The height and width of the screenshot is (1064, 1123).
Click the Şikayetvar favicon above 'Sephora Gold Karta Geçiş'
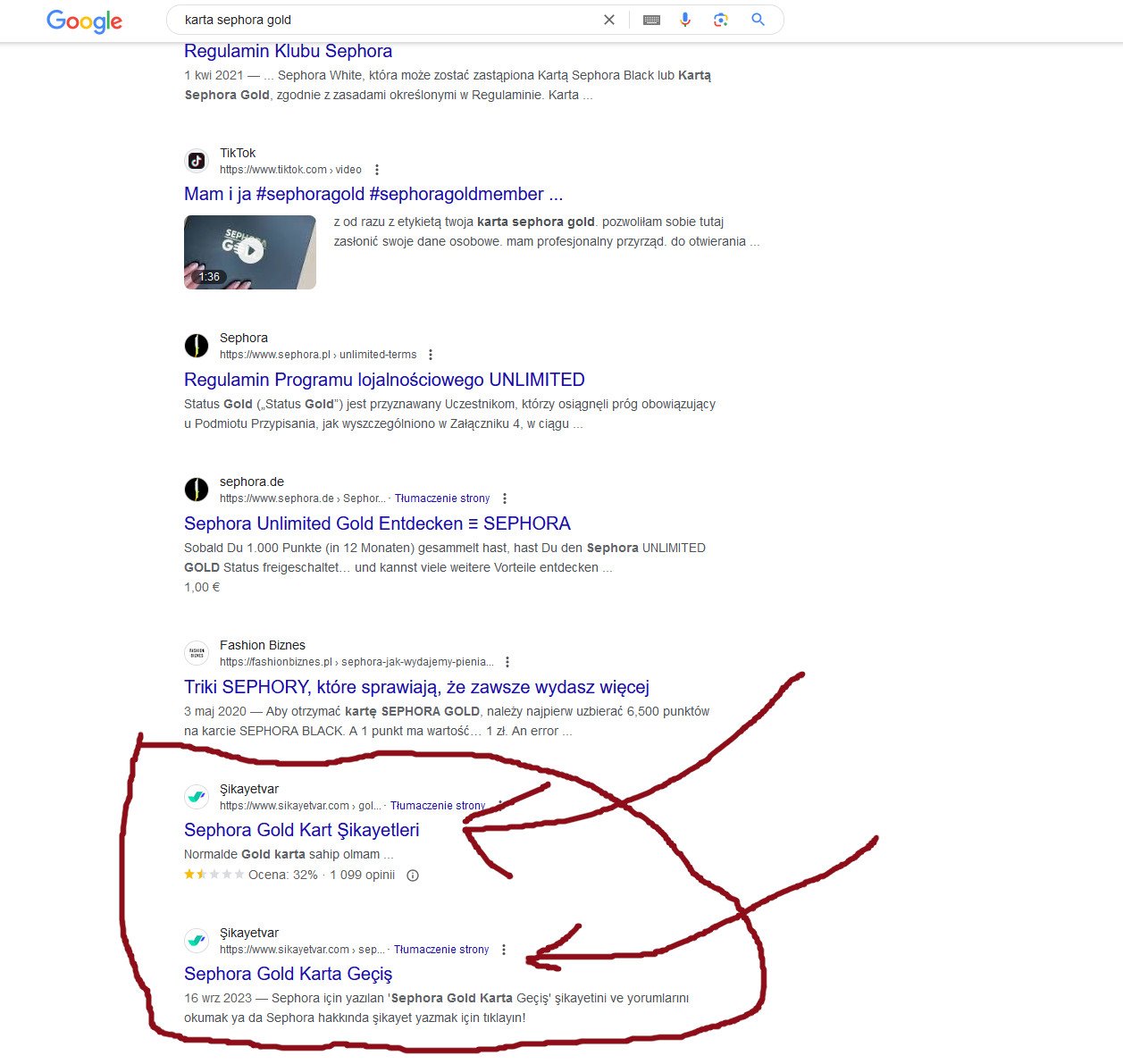(197, 941)
